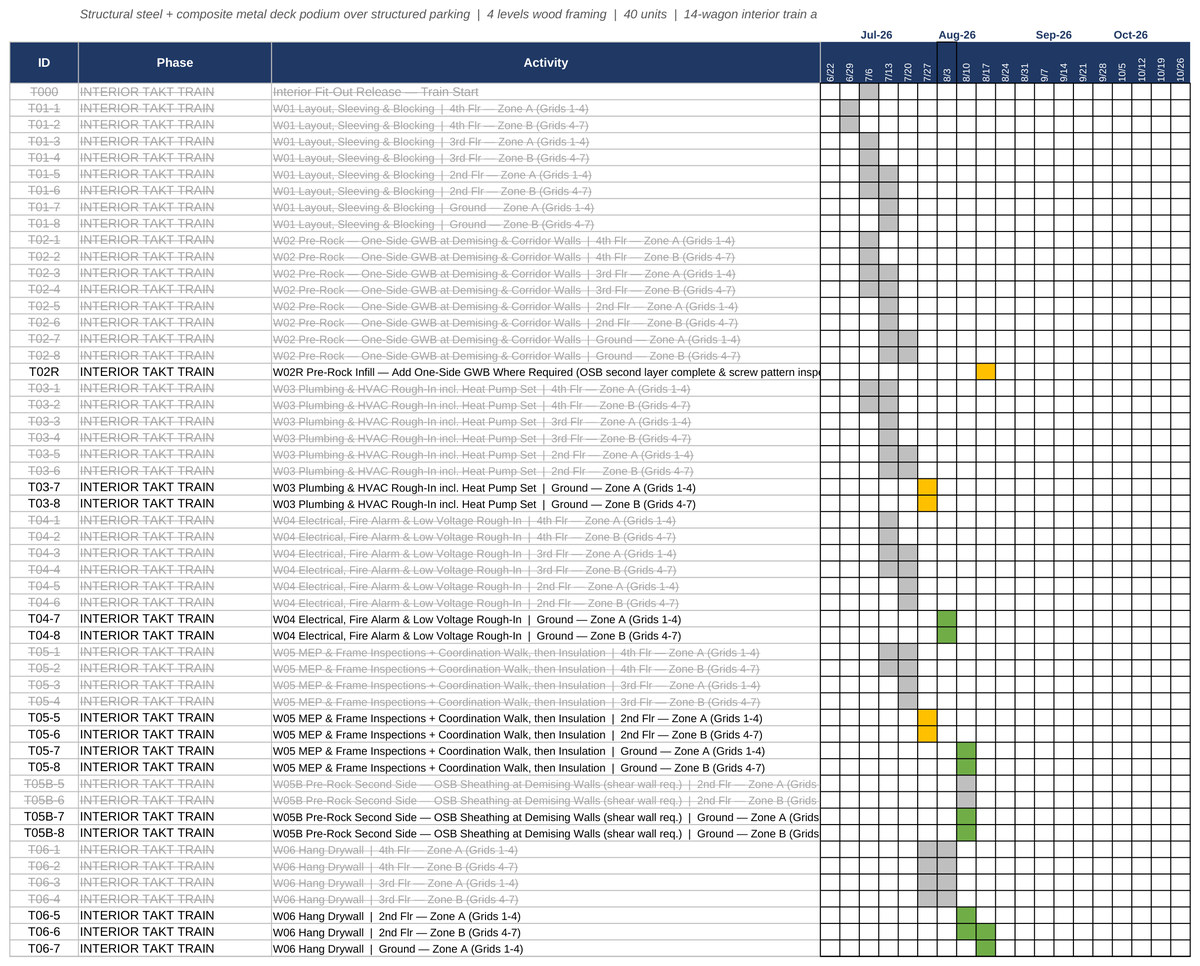Click the green bar in T04-7 row
Image resolution: width=1200 pixels, height=966 pixels.
(947, 619)
